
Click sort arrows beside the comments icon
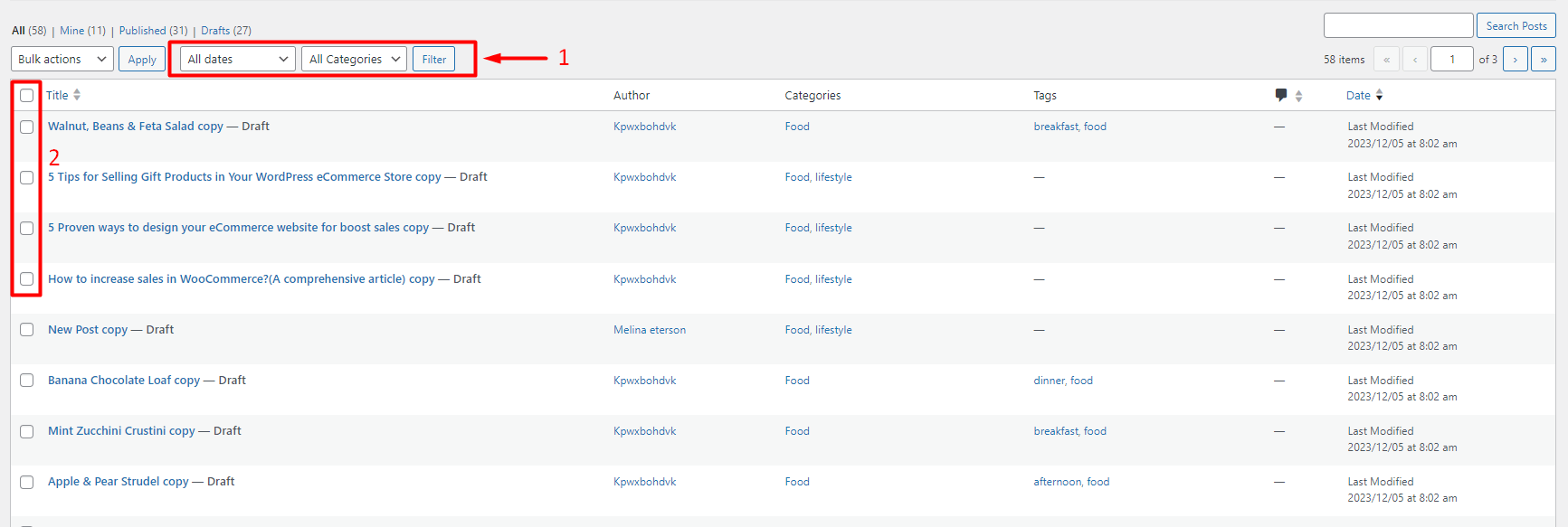coord(1298,96)
